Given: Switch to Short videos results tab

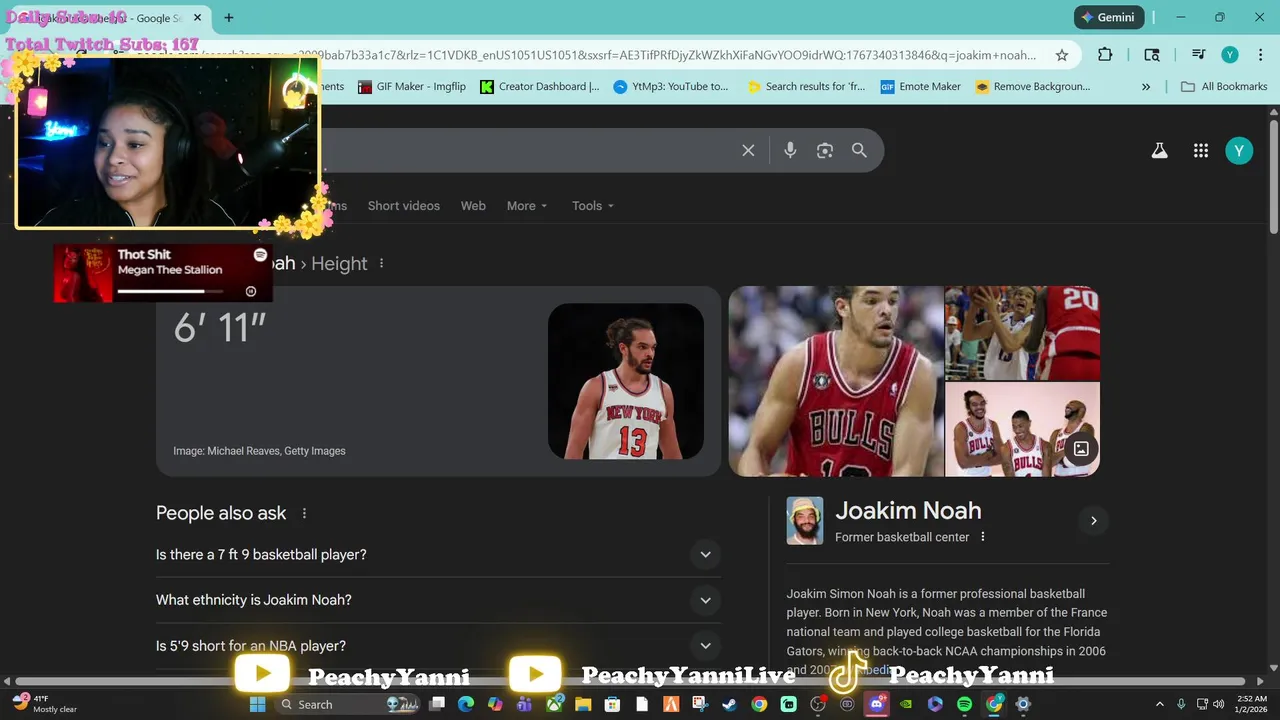Looking at the screenshot, I should (404, 206).
